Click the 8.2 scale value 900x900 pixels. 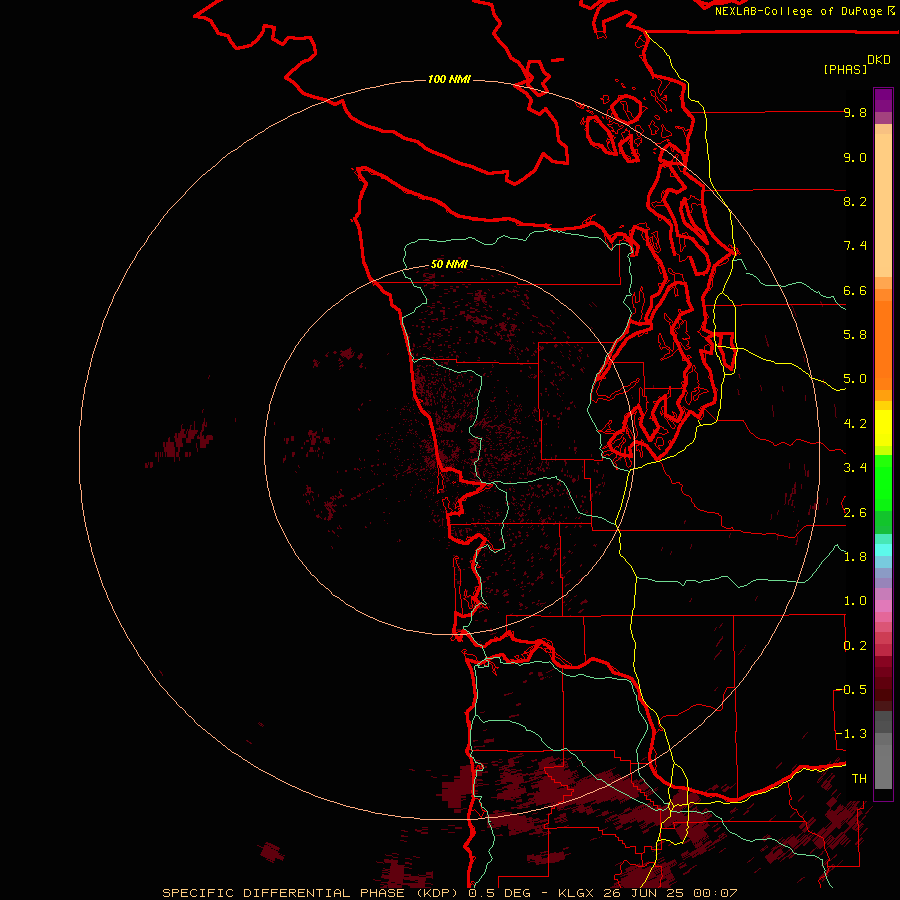click(855, 201)
